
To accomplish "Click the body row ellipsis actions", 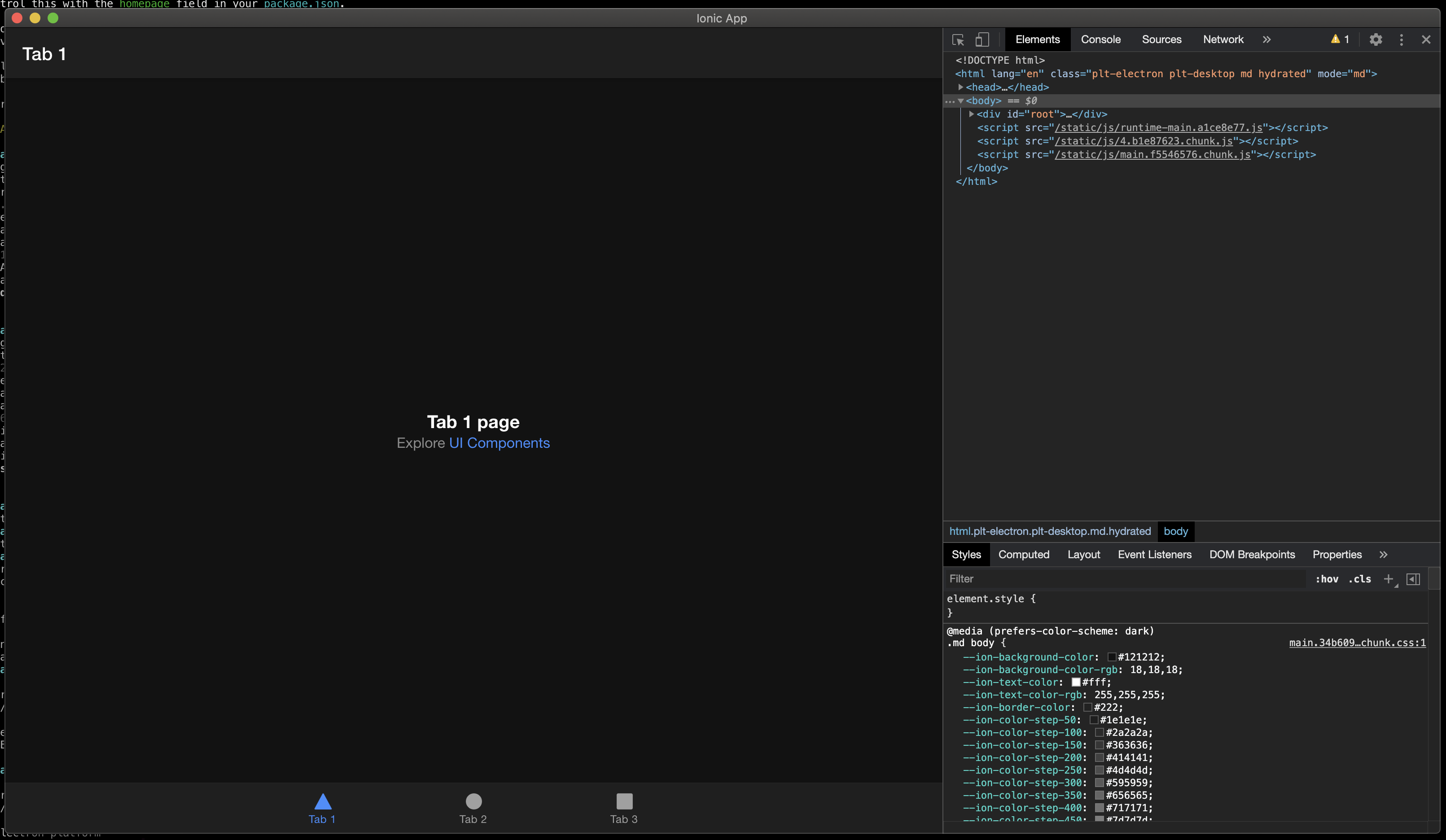I will tap(950, 101).
